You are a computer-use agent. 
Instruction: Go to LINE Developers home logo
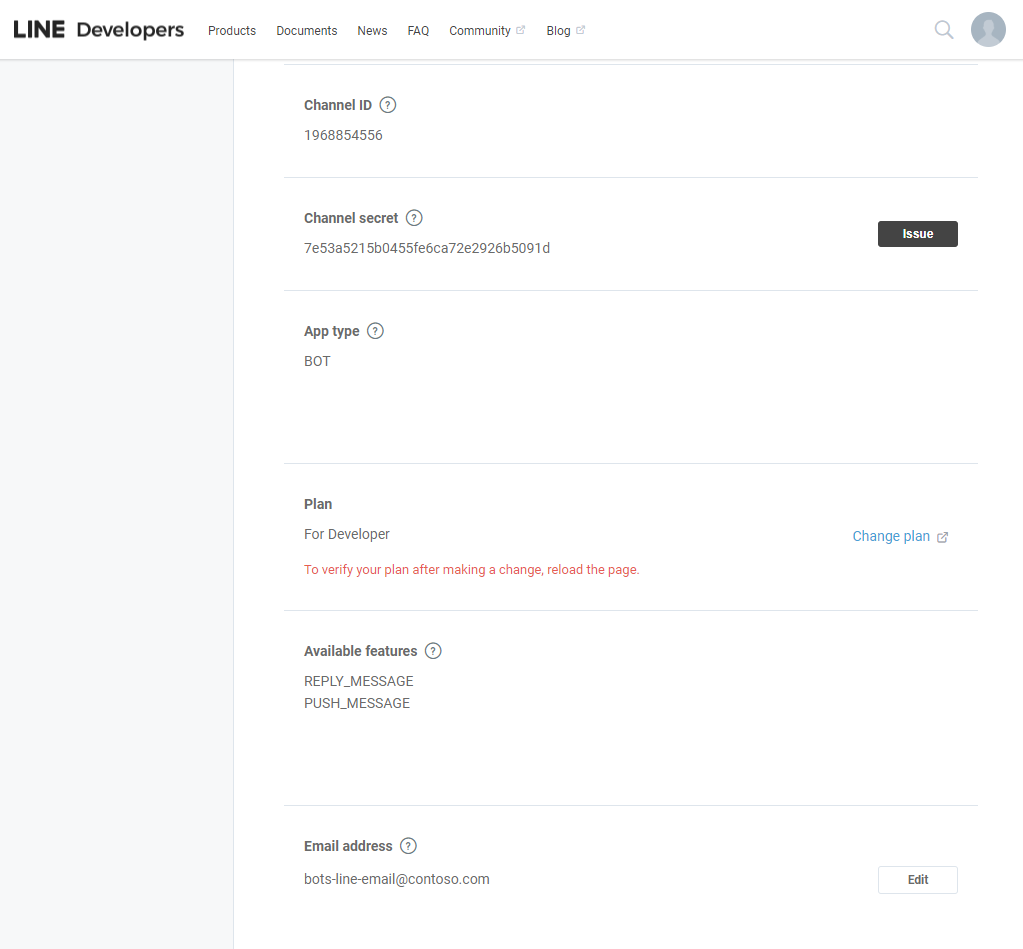pos(99,30)
